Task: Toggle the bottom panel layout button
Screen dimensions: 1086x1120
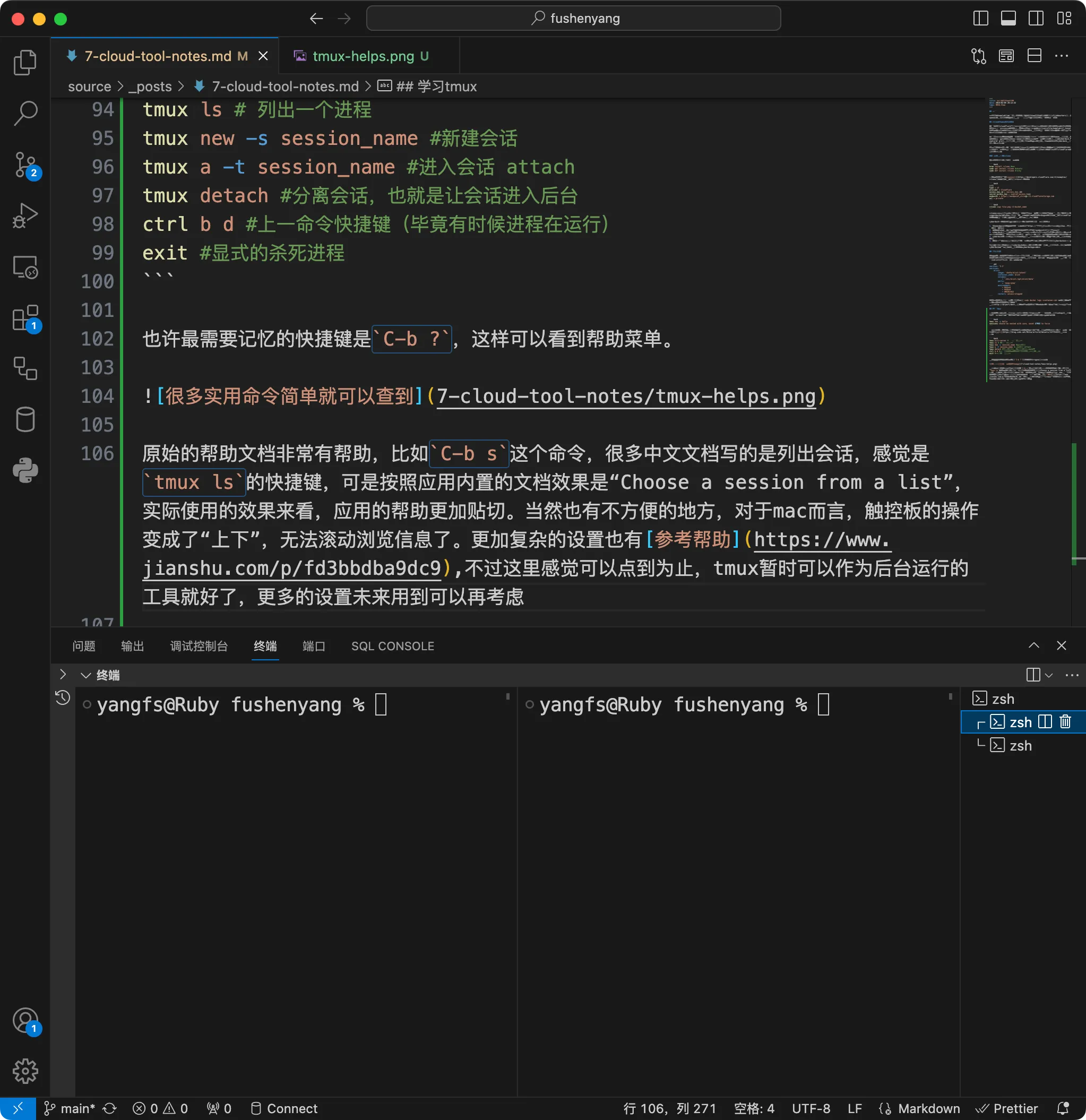Action: point(1009,18)
